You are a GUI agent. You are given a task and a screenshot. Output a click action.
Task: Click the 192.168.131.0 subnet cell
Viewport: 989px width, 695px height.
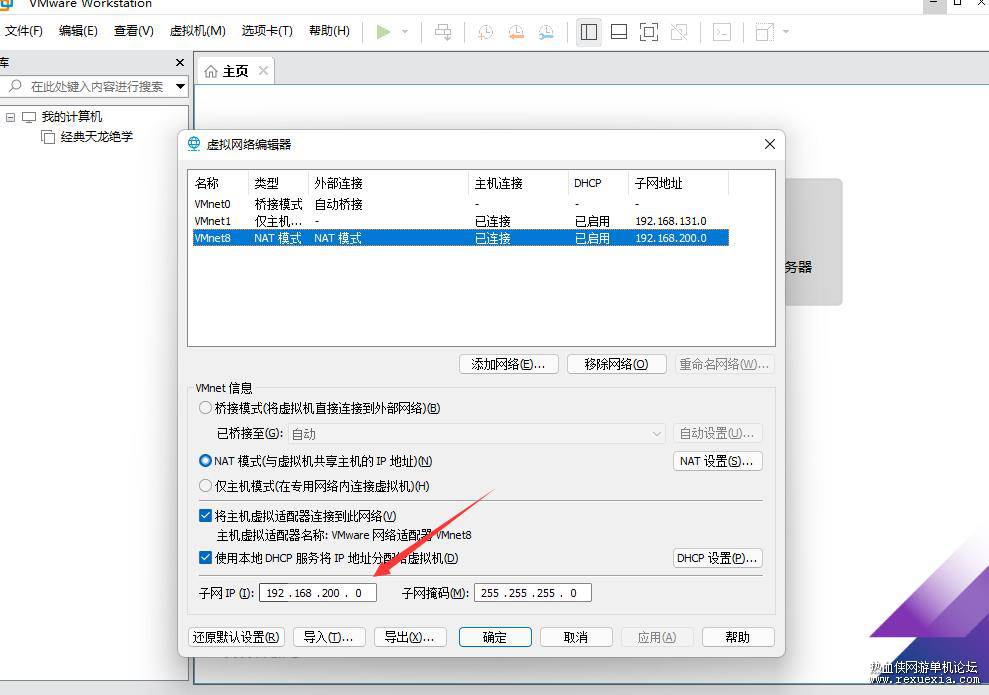coord(670,221)
